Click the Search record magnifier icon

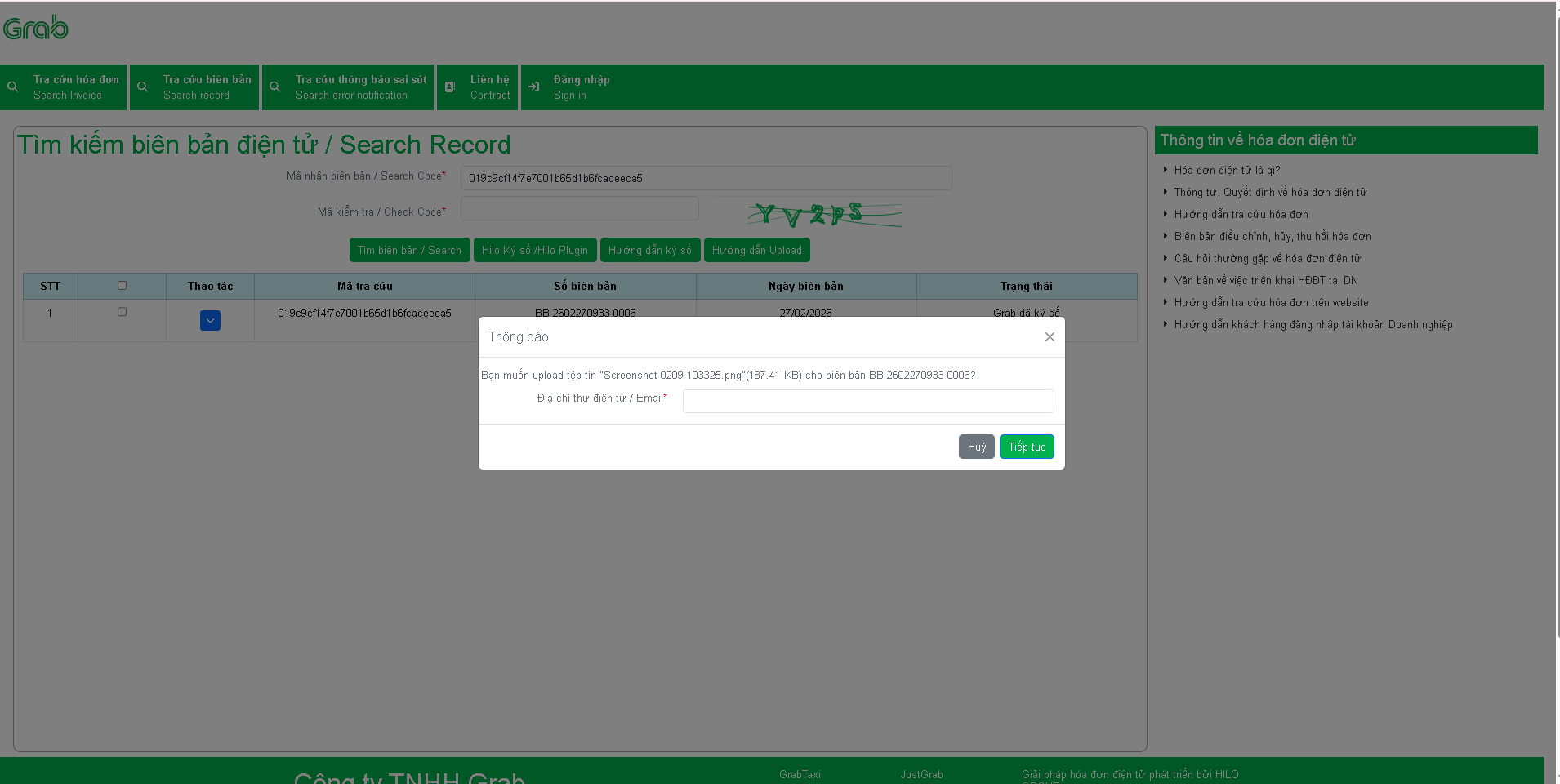[143, 87]
